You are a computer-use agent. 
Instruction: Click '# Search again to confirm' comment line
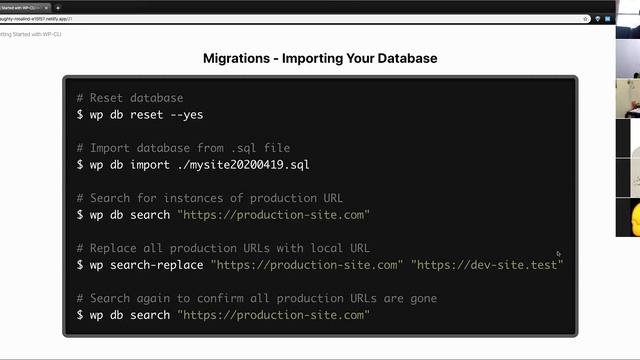click(x=257, y=298)
